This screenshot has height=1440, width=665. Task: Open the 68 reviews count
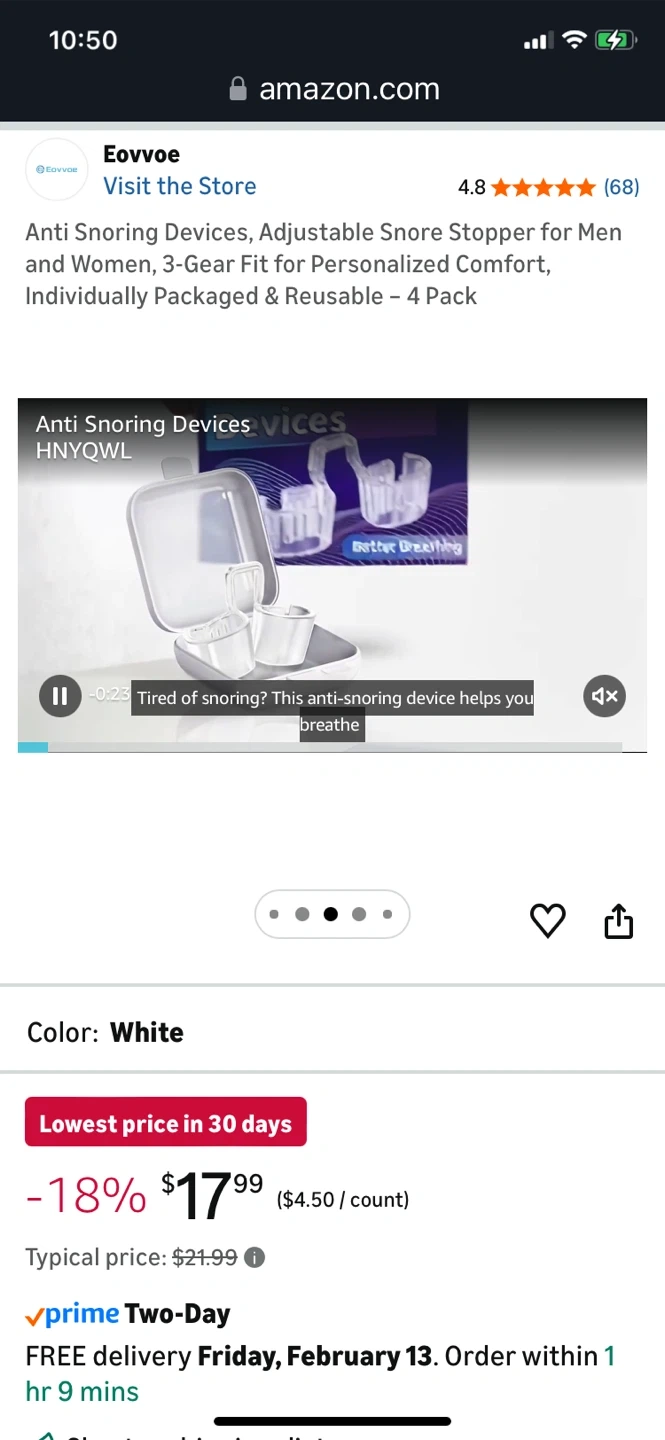(x=621, y=187)
